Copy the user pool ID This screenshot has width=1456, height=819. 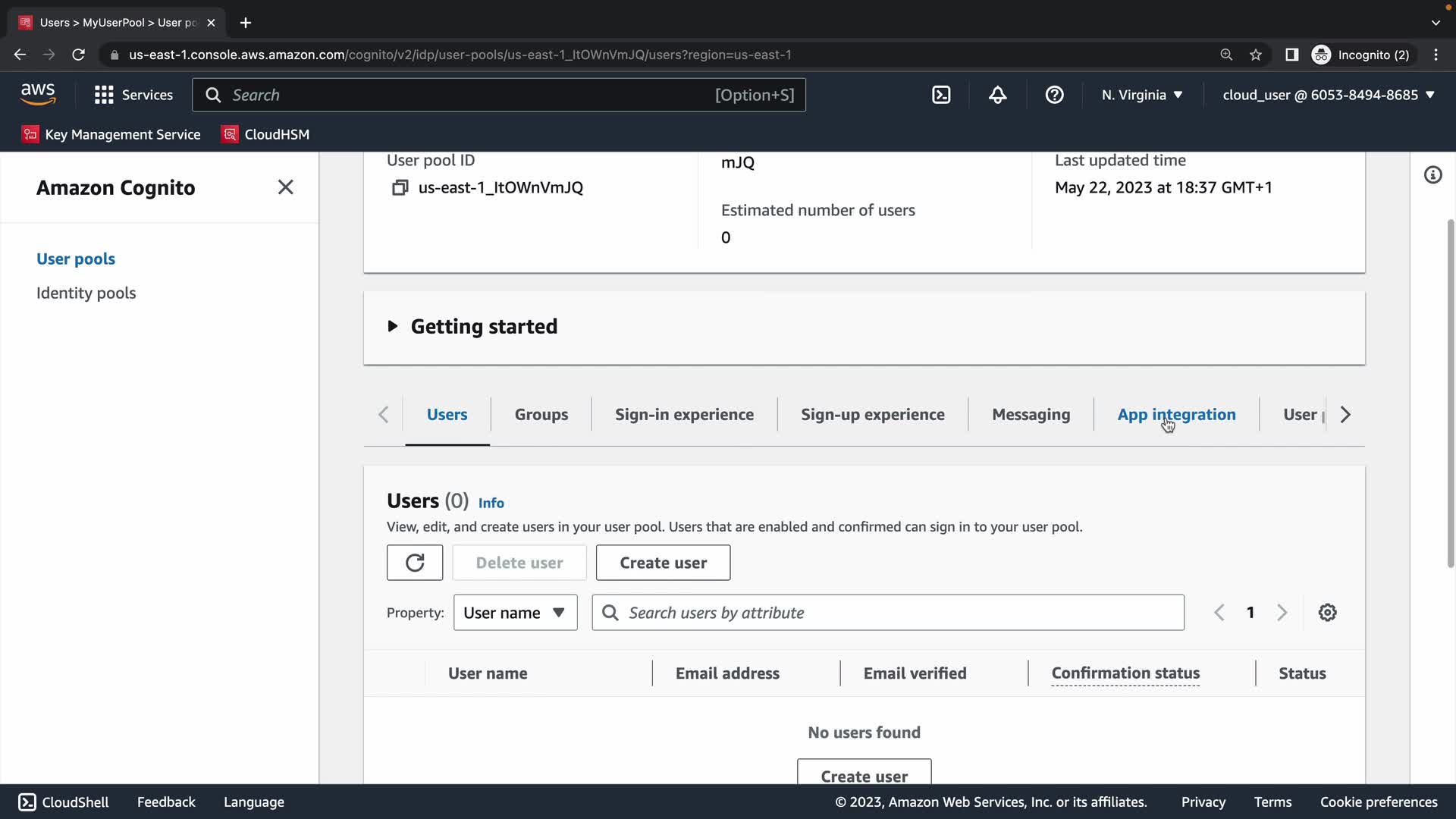point(400,187)
